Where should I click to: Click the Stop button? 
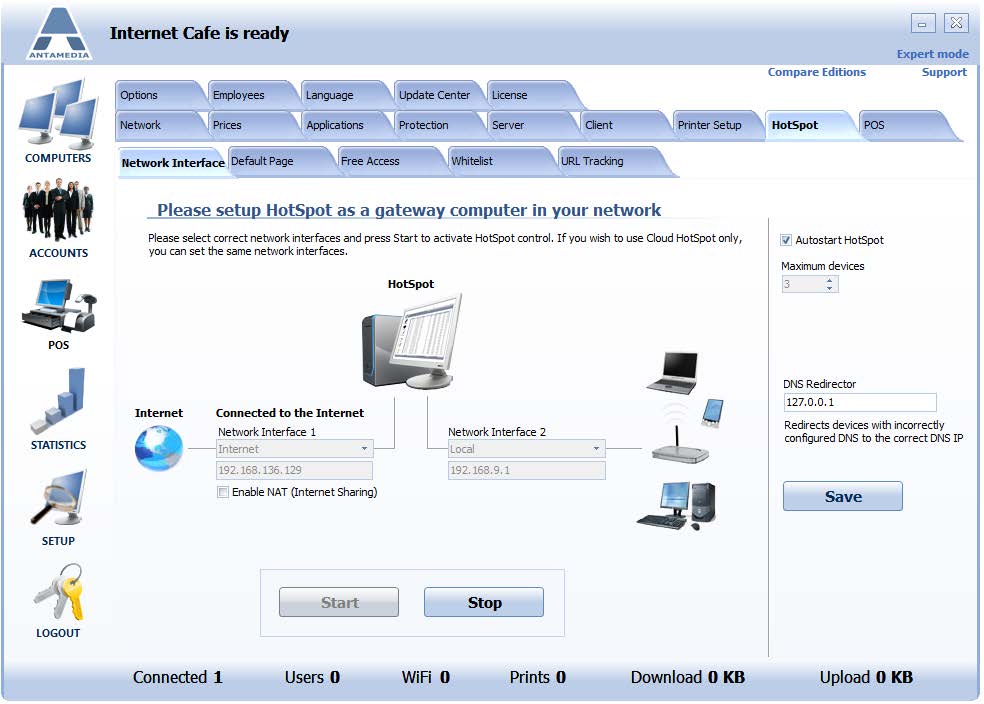484,602
